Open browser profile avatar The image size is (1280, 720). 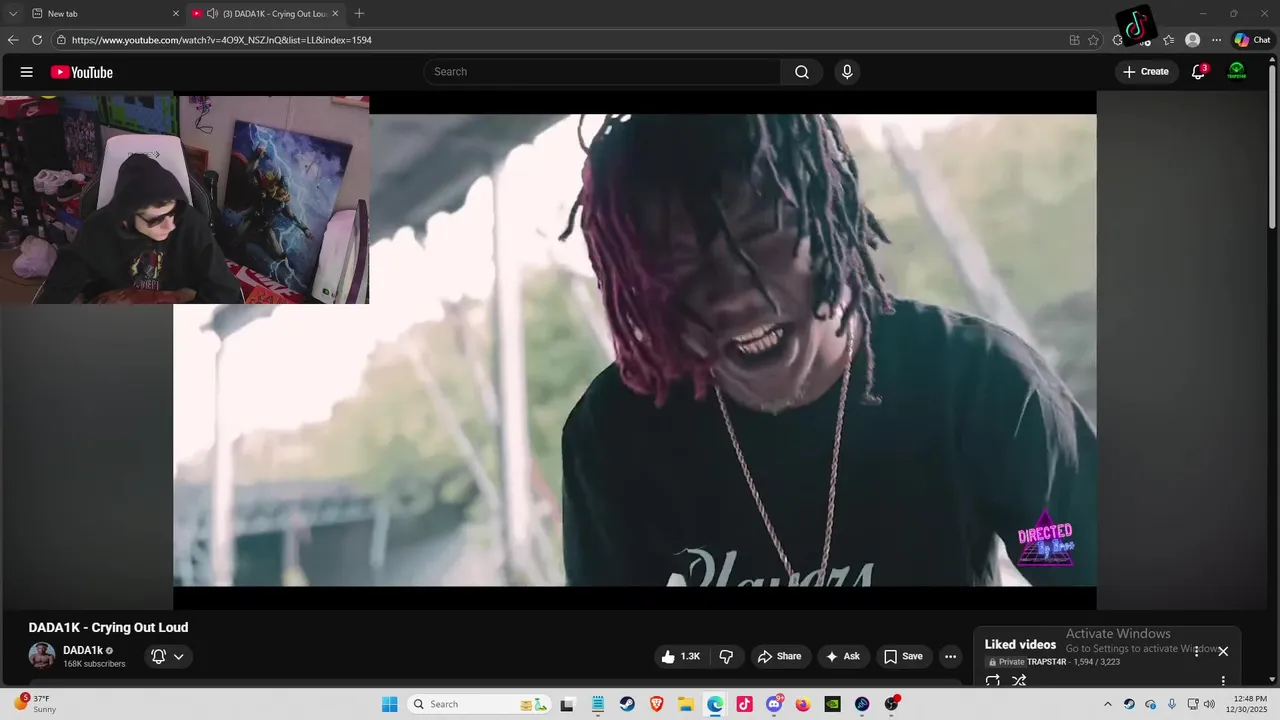[1192, 40]
